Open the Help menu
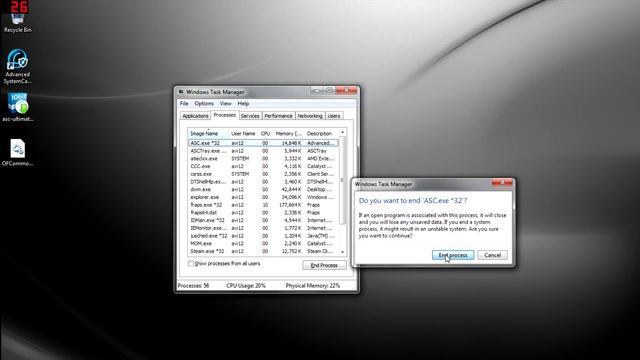640x360 pixels. coord(243,104)
